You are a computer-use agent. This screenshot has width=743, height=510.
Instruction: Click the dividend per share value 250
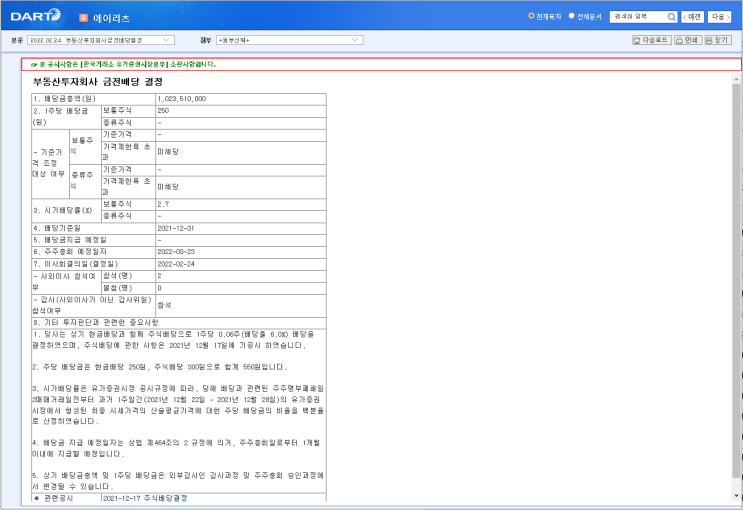pos(163,110)
